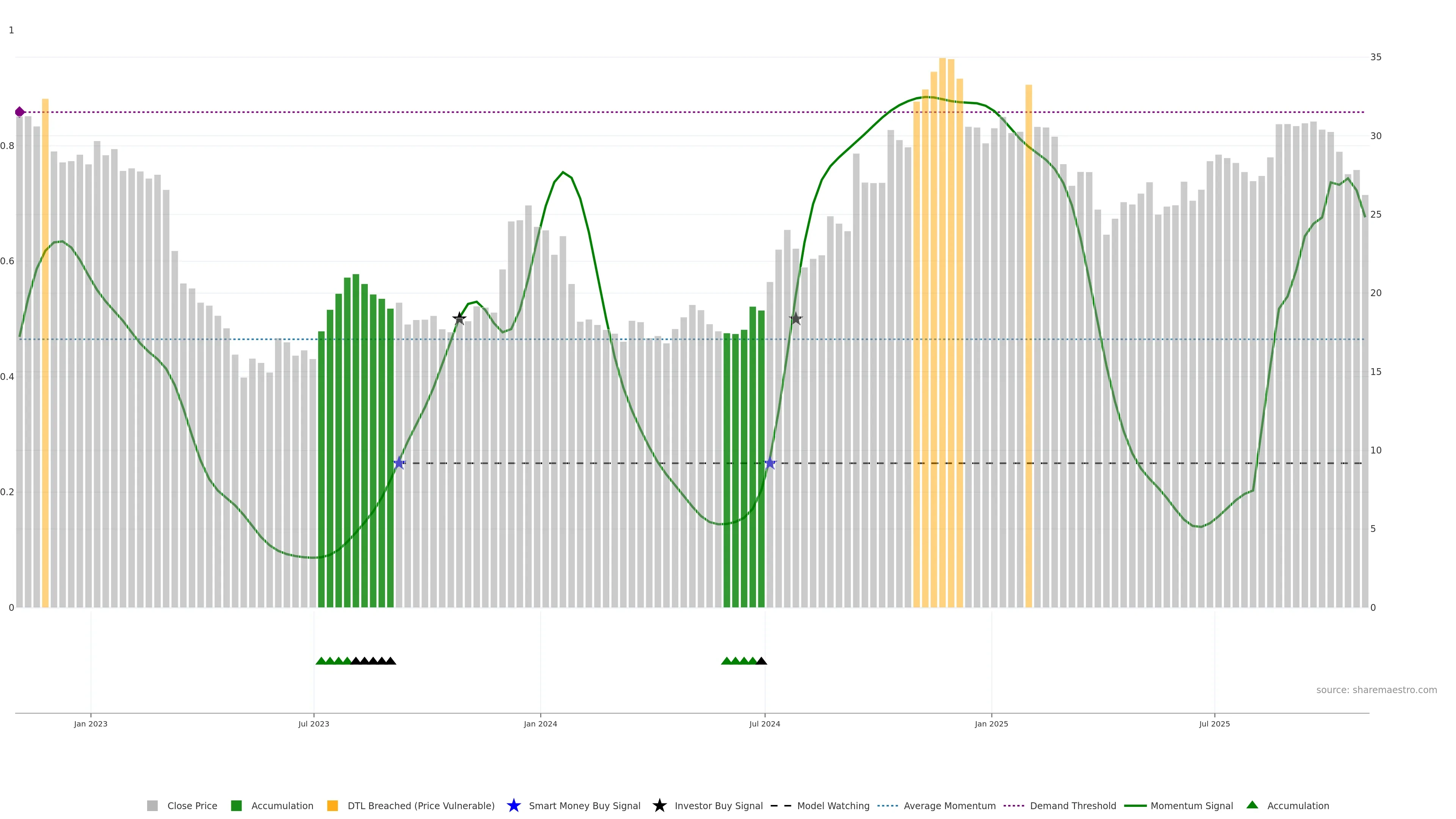Click the black Investor Buy star near Nov 2023
The image size is (1456, 819).
460,319
